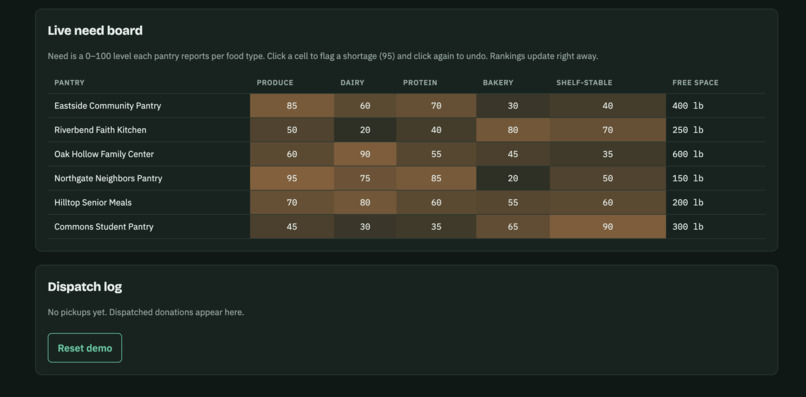Flag Hilltop Senior Meals protein cell 60
The width and height of the screenshot is (806, 397).
click(436, 203)
